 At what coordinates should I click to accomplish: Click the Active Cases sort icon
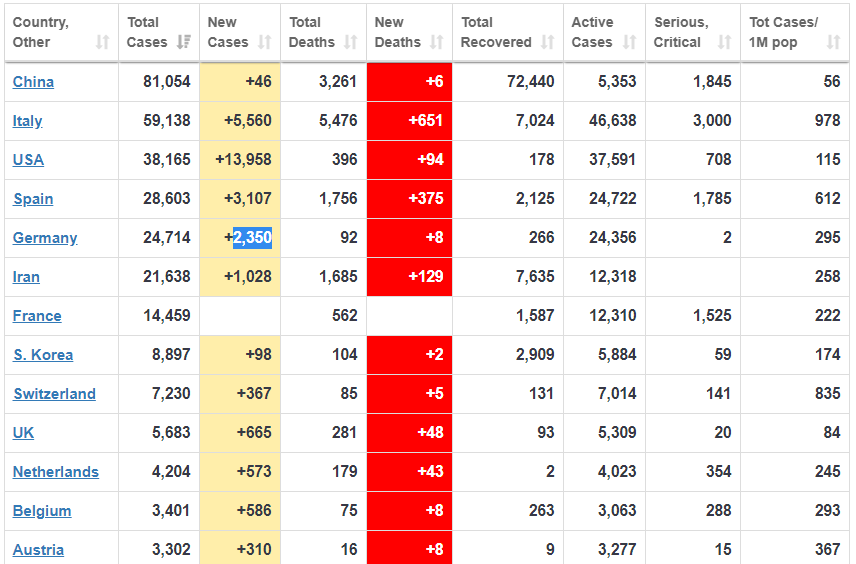(629, 42)
